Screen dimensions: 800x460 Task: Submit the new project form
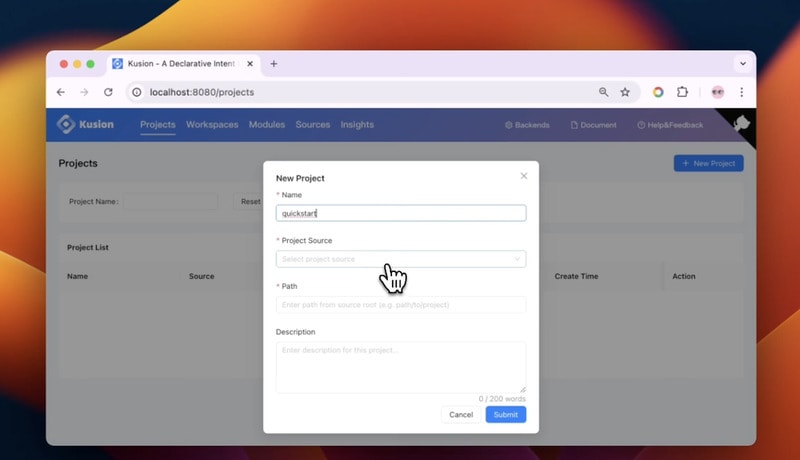(x=505, y=414)
